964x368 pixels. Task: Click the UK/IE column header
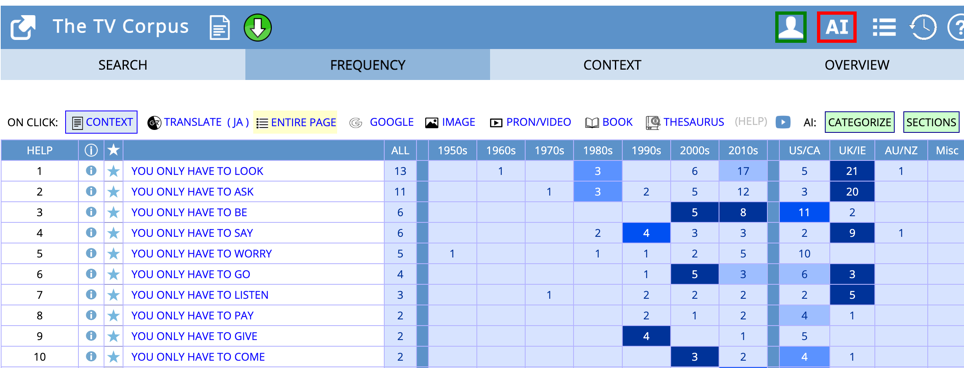coord(852,151)
